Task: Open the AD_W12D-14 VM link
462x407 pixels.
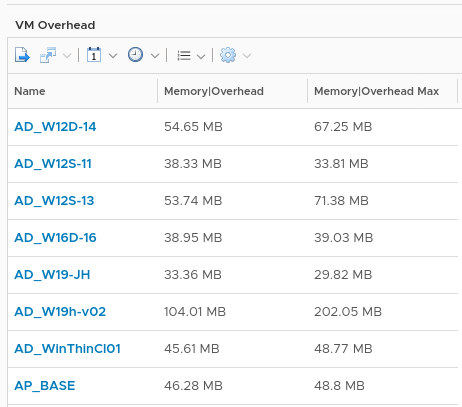Action: (55, 127)
